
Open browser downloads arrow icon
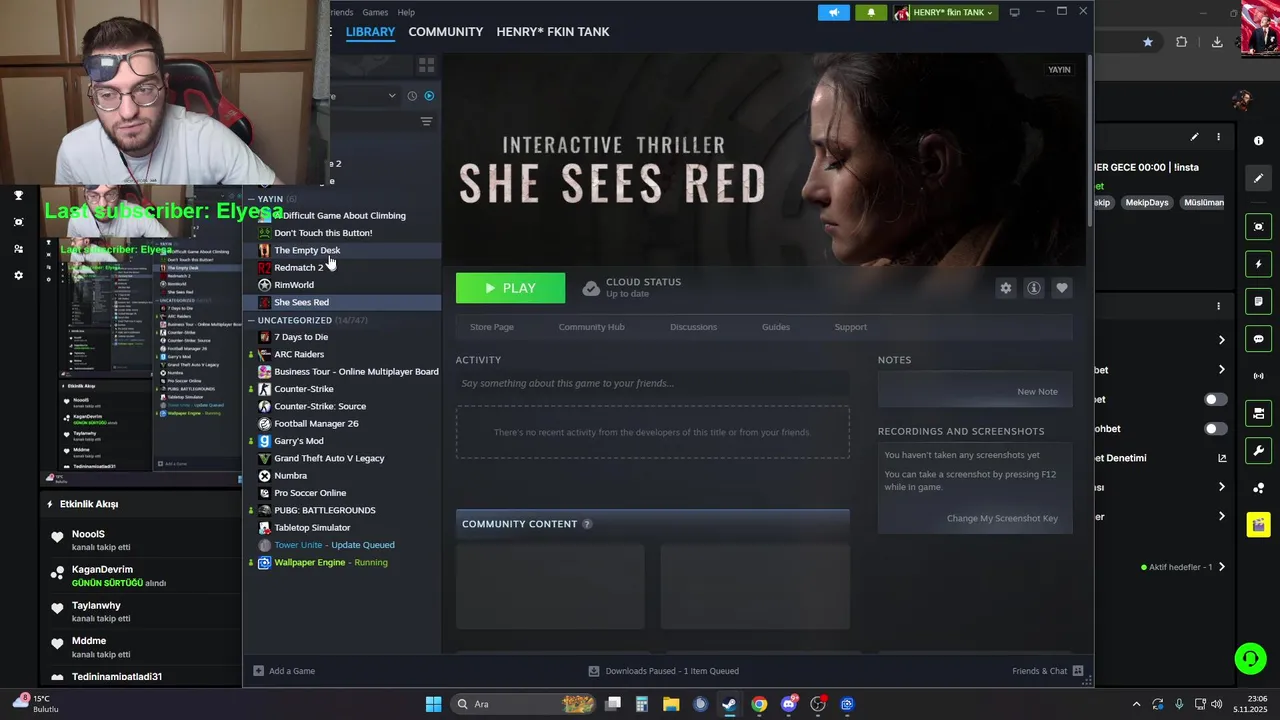pyautogui.click(x=1217, y=42)
